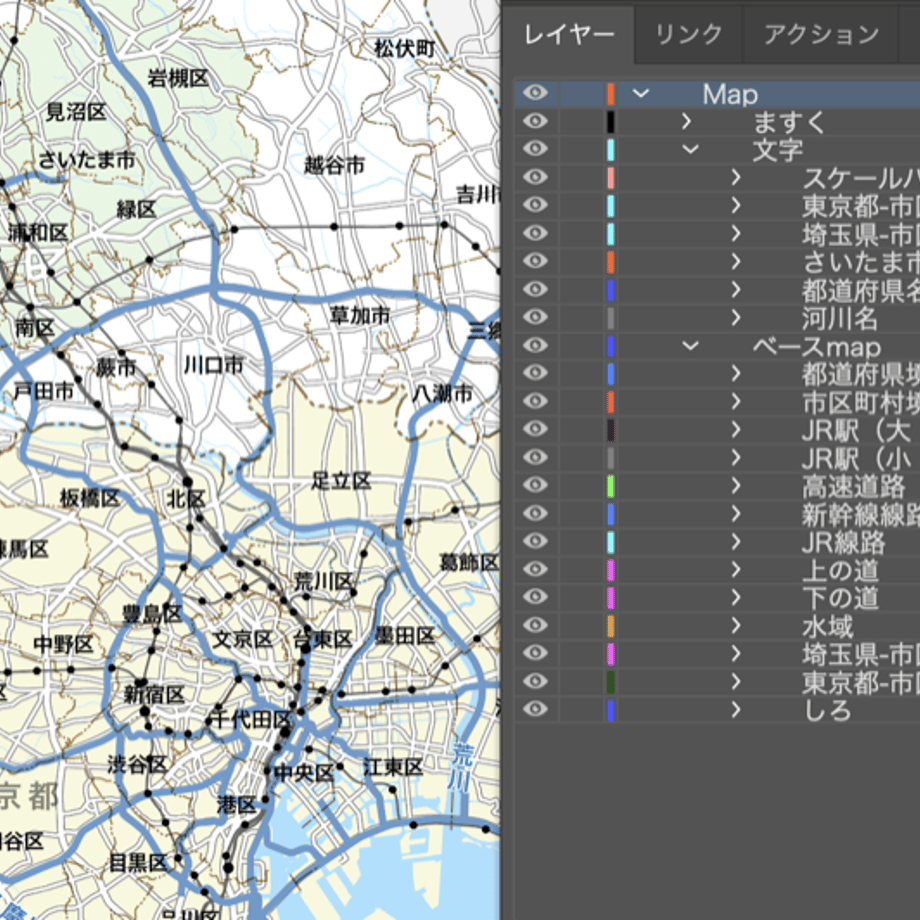The image size is (920, 920).
Task: Toggle visibility of the 高速道路 layer
Action: 535,485
